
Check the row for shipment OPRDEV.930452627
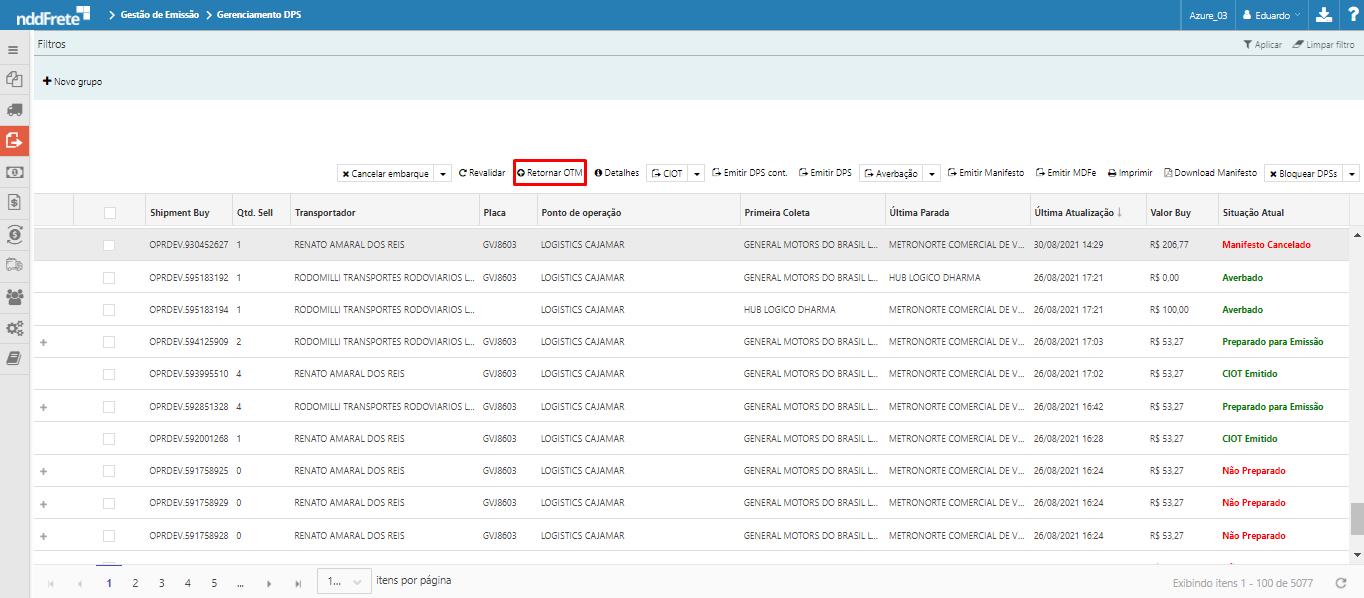[x=109, y=245]
